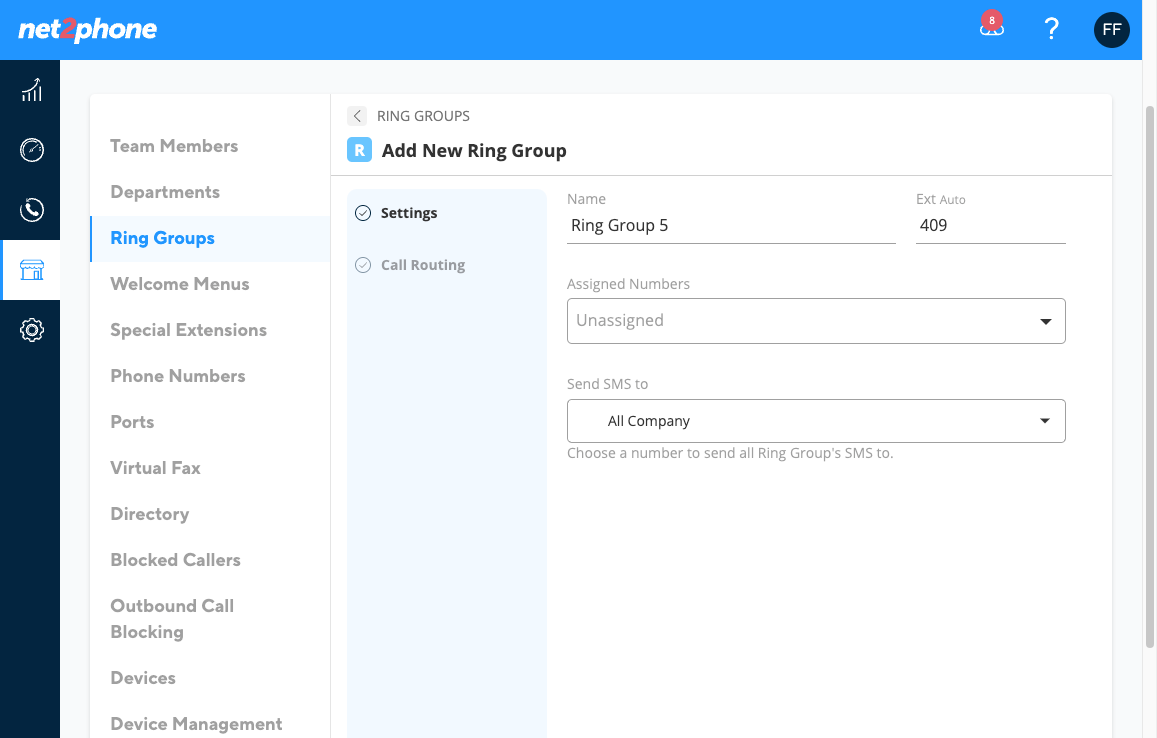Viewport: 1157px width, 738px height.
Task: Select Ring Groups in the side menu
Action: click(210, 238)
